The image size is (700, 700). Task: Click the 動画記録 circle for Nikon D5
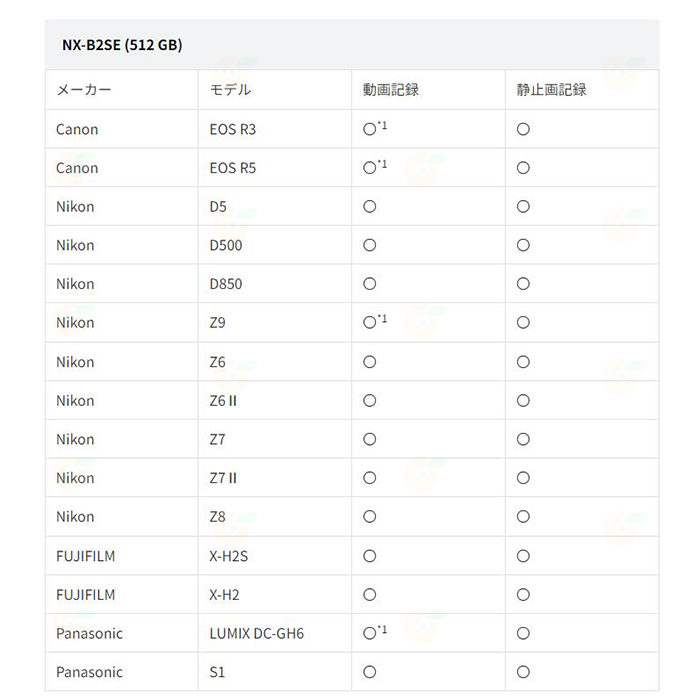click(369, 206)
